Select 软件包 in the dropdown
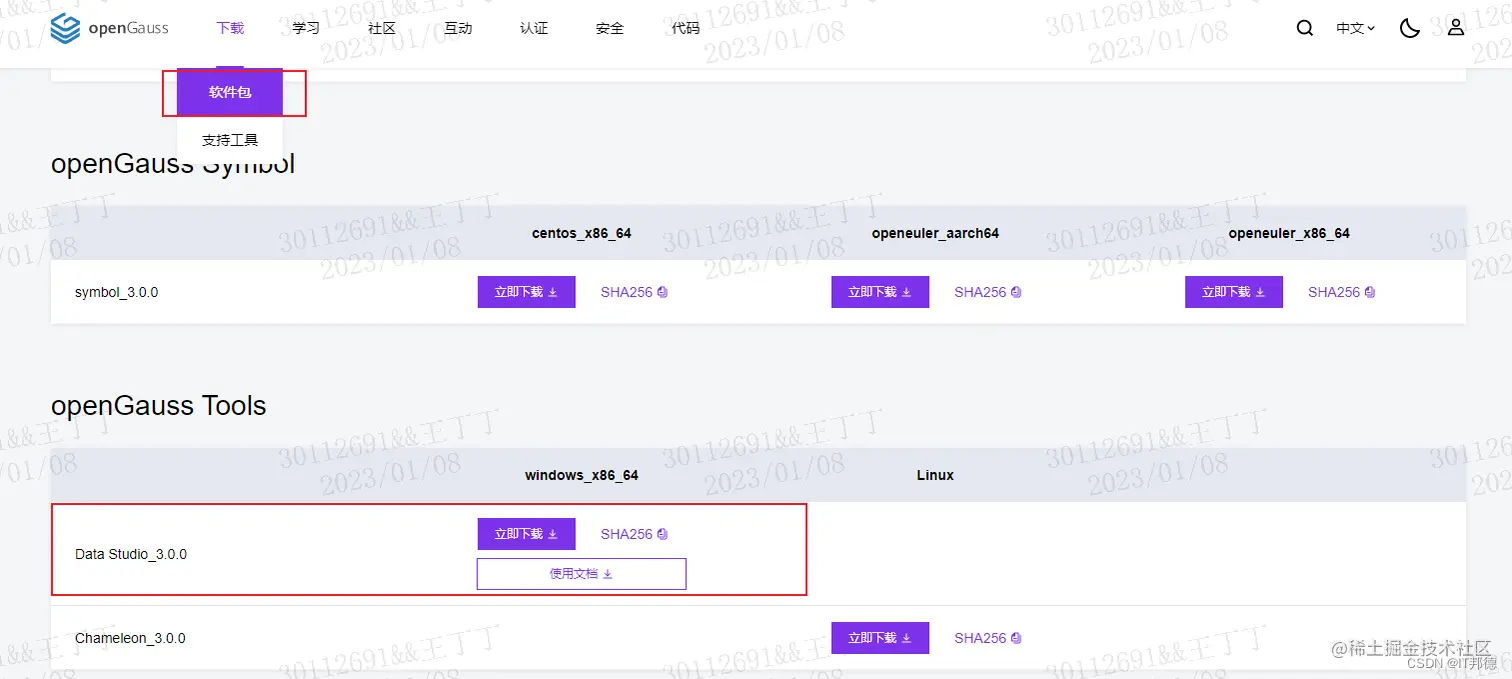Viewport: 1512px width, 679px height. click(230, 92)
